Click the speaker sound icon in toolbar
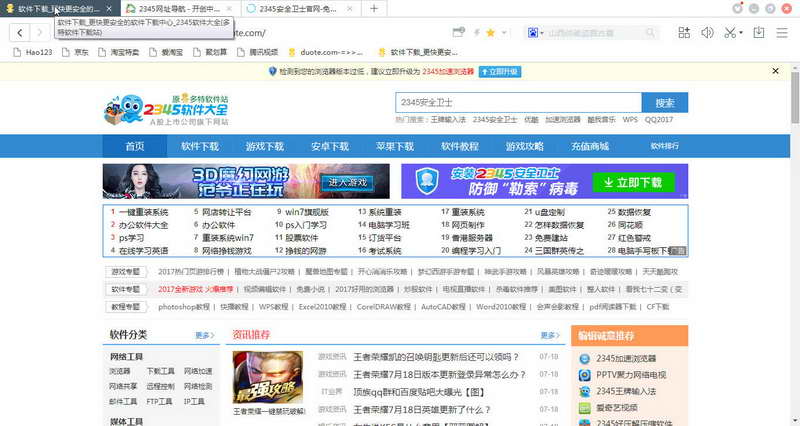Viewport: 800px width, 426px height. coord(707,33)
